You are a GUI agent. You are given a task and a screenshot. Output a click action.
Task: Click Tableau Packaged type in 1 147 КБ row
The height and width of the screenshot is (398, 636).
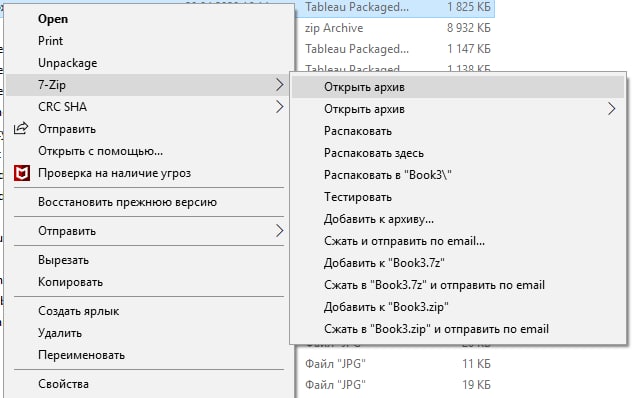357,49
